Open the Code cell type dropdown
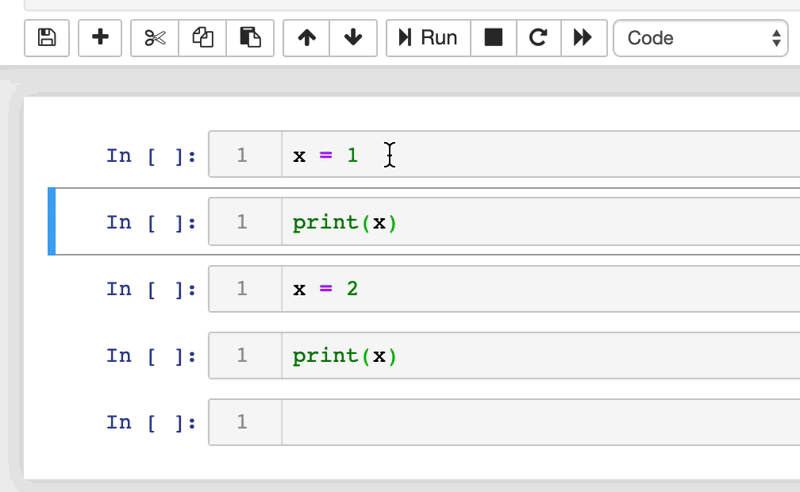 pyautogui.click(x=701, y=38)
